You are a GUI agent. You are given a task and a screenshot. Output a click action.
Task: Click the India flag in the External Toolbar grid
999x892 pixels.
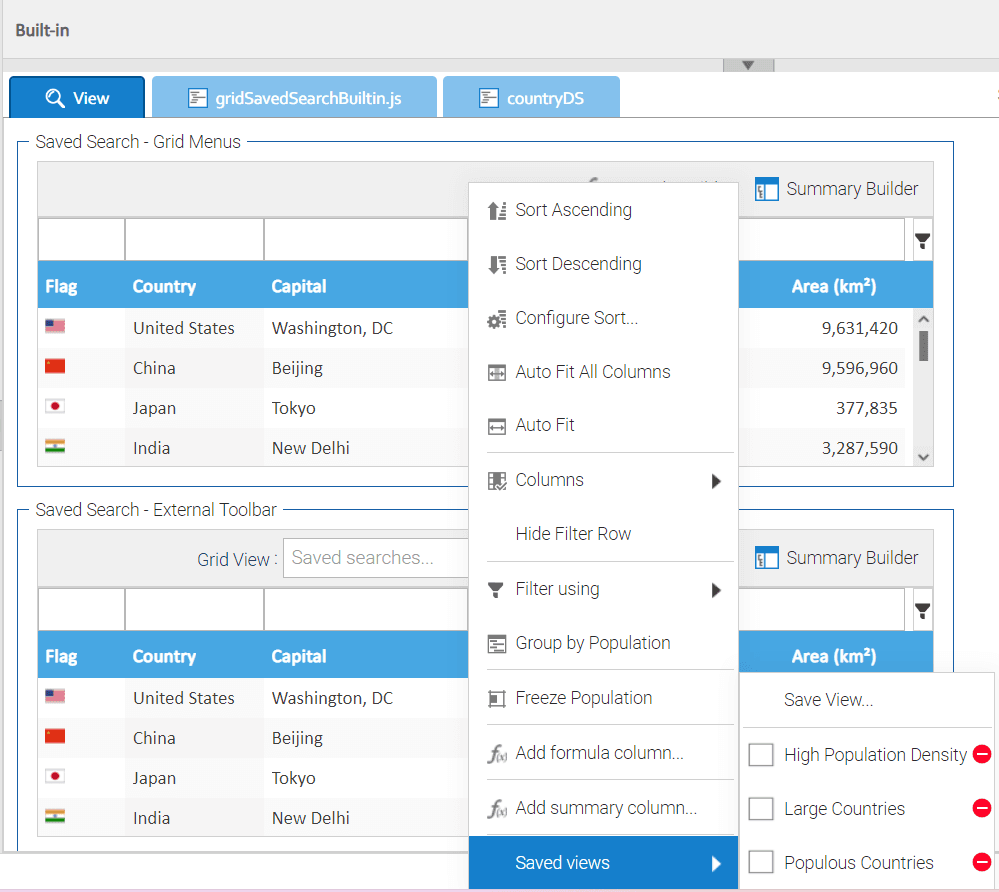point(55,816)
